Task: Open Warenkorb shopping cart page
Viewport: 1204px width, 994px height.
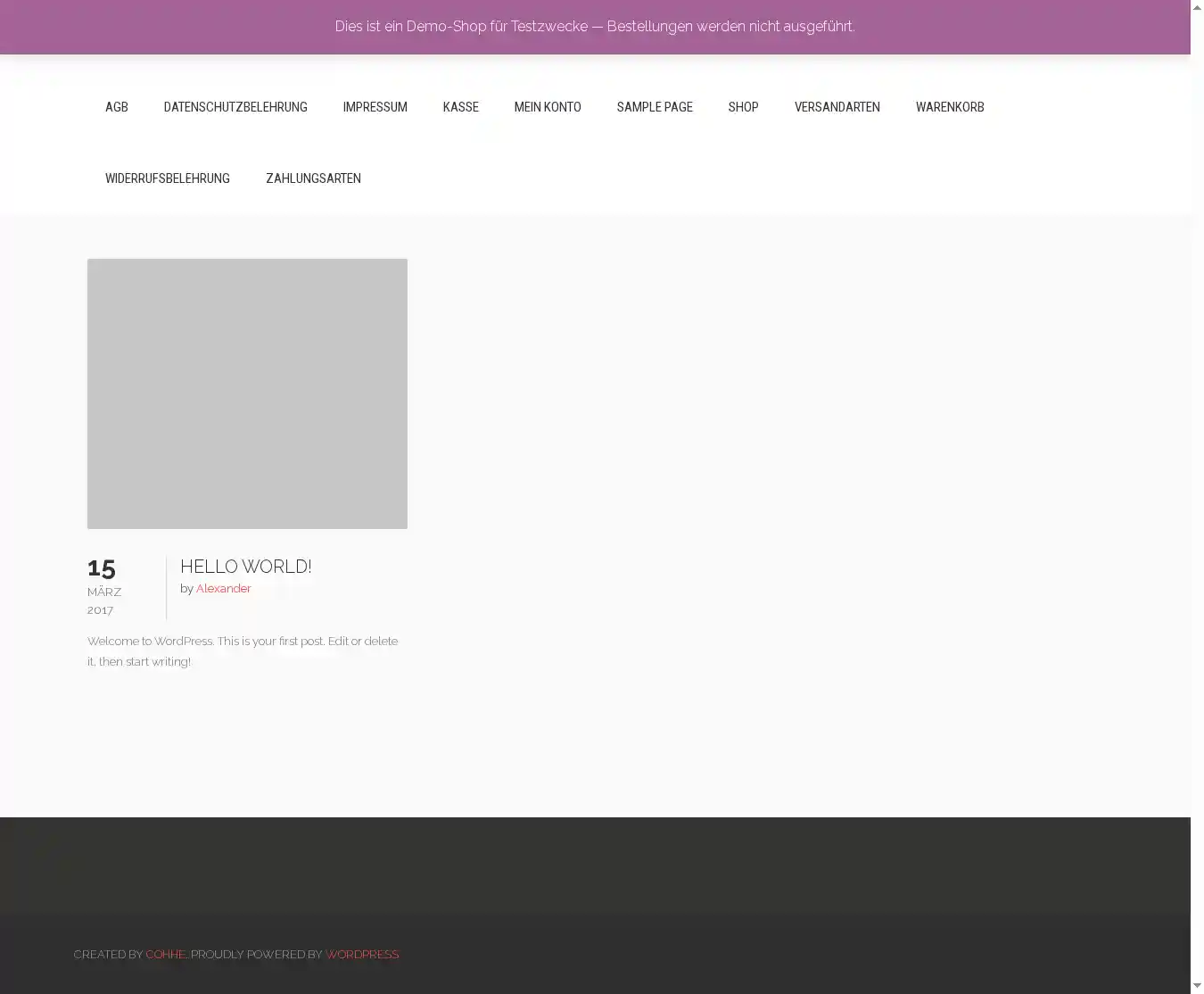Action: [x=950, y=107]
